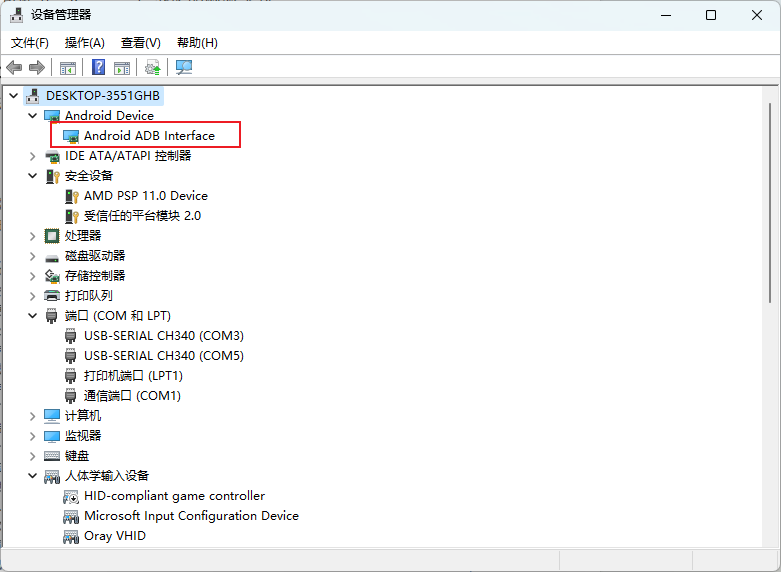Image resolution: width=781 pixels, height=572 pixels.
Task: Click the Oray VHID device icon
Action: (71, 537)
